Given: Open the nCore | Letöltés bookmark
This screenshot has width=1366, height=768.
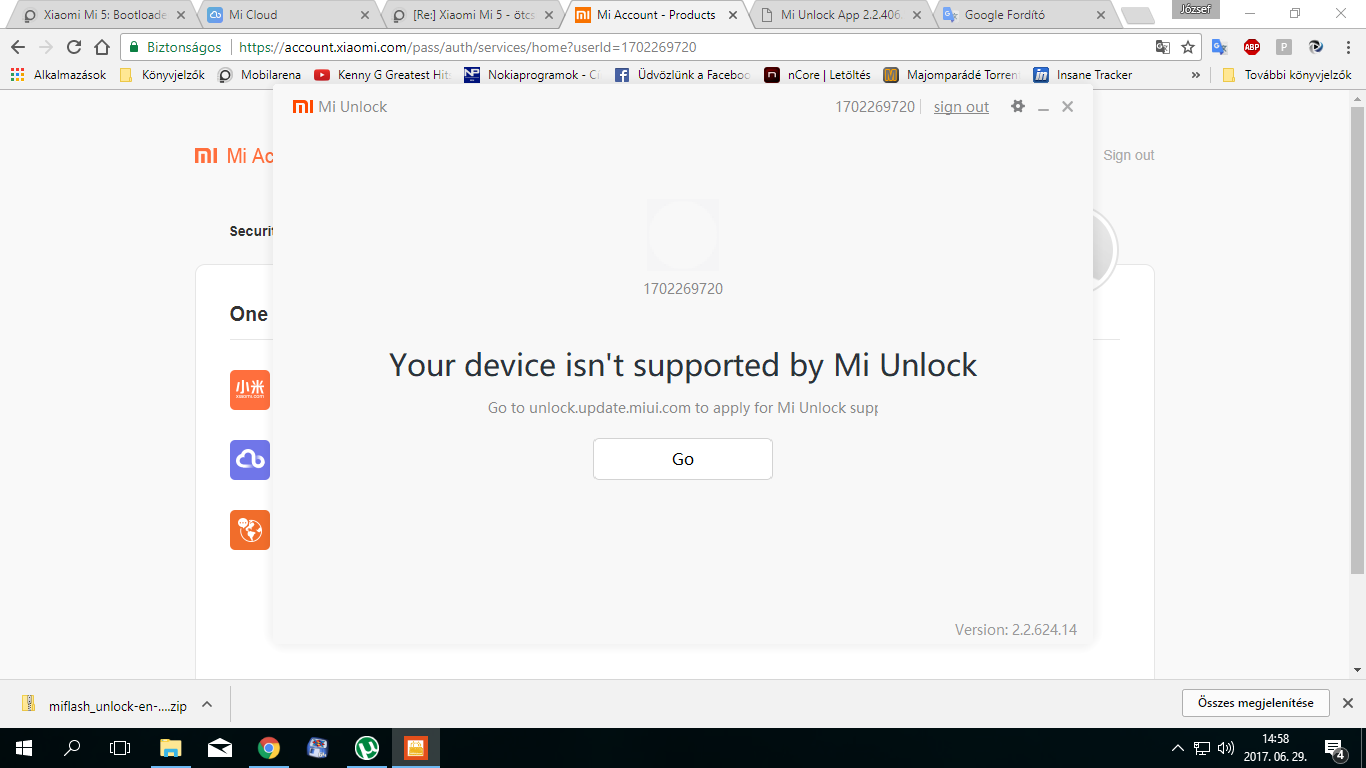Looking at the screenshot, I should coord(817,75).
